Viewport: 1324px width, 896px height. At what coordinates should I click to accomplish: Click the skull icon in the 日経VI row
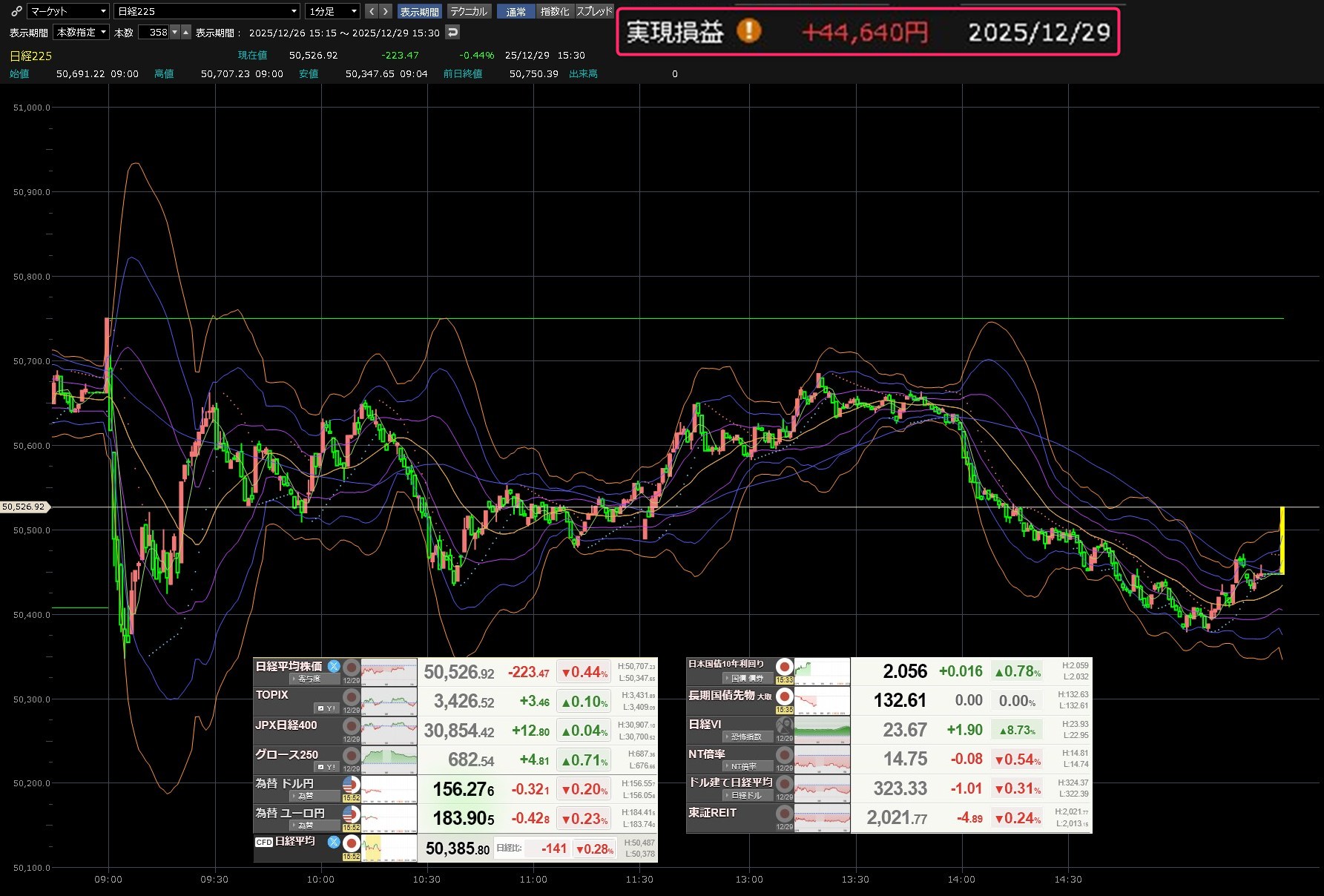pyautogui.click(x=784, y=725)
